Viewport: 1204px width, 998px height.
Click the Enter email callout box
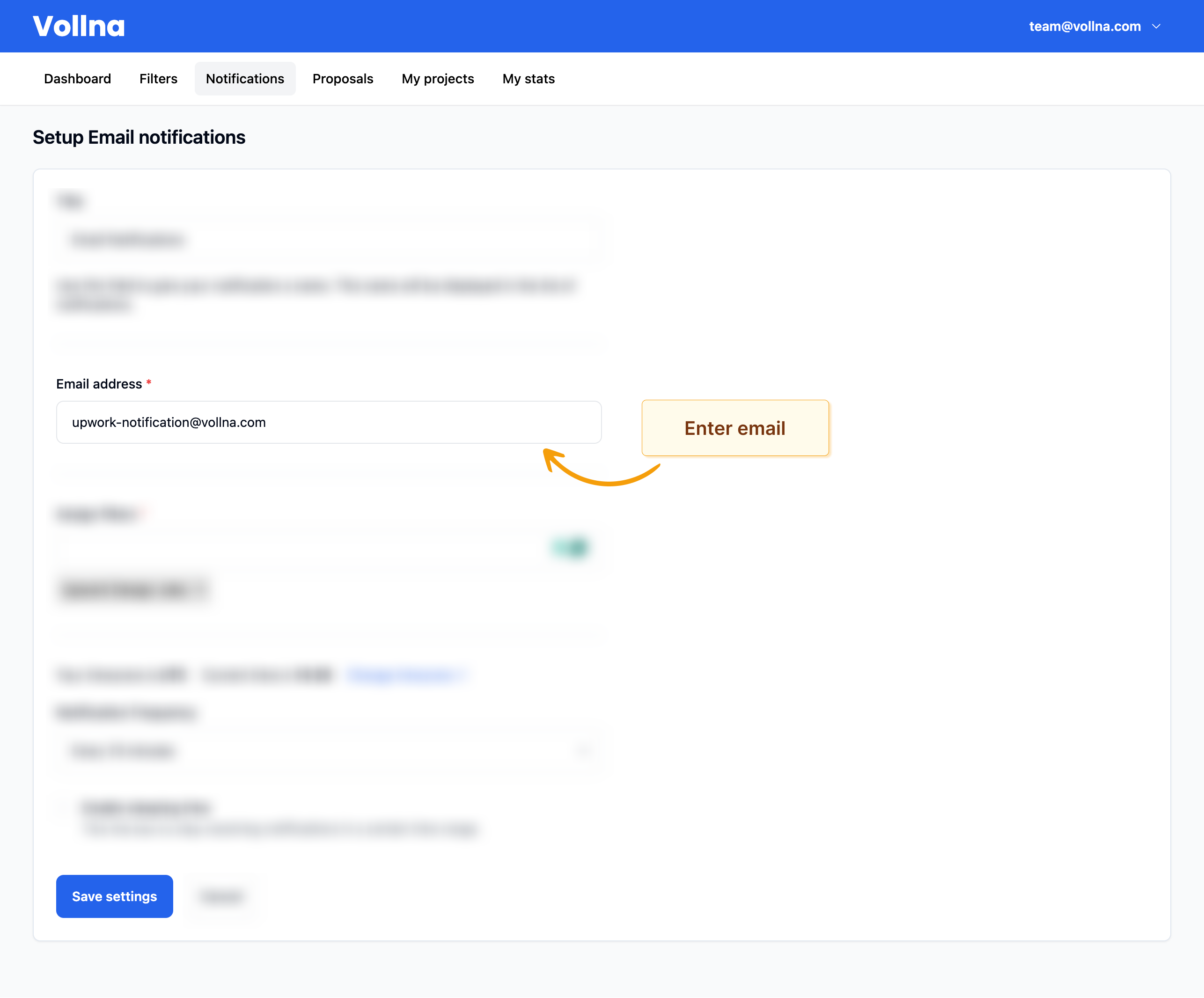[734, 428]
